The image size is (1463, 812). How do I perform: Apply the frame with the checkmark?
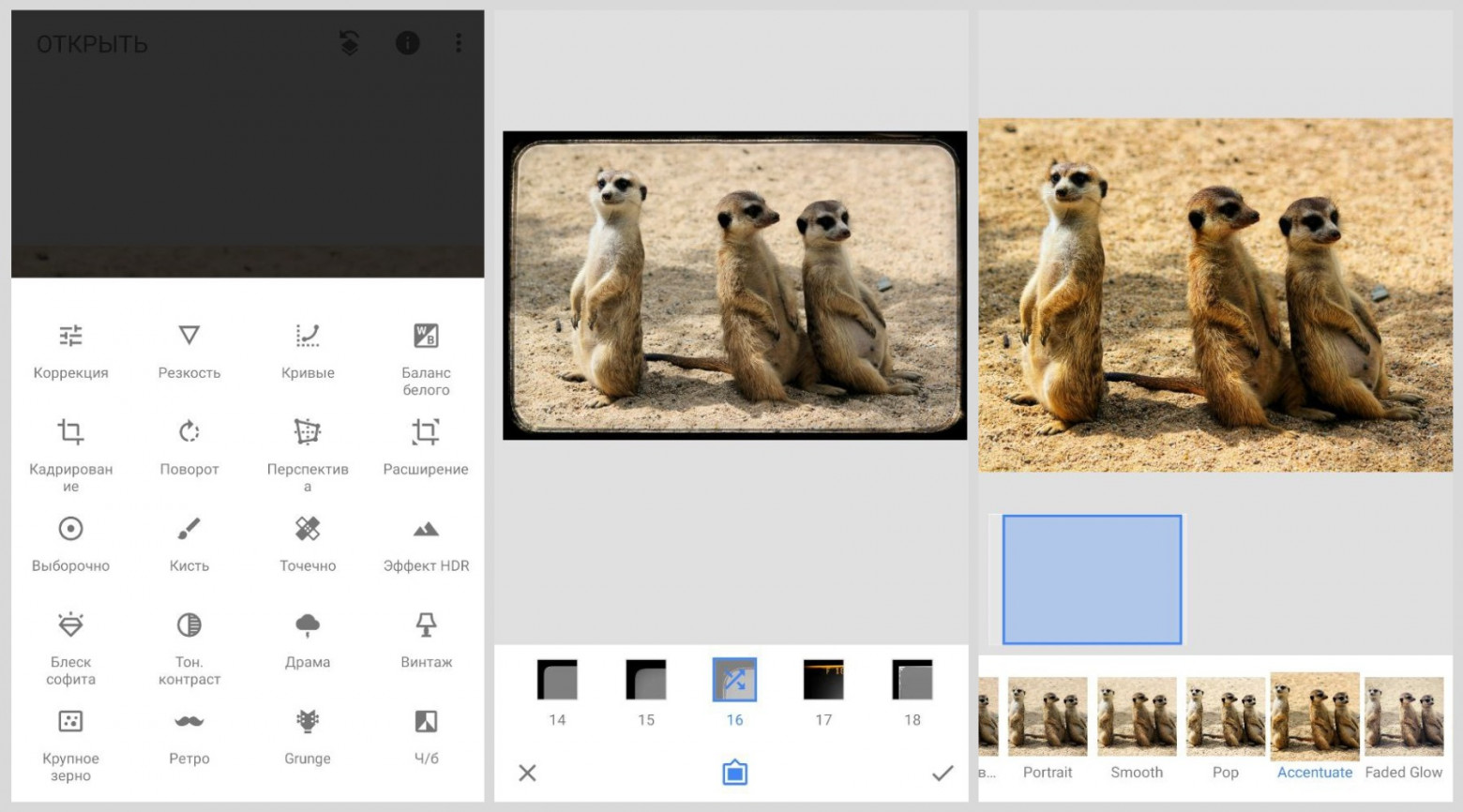[943, 773]
